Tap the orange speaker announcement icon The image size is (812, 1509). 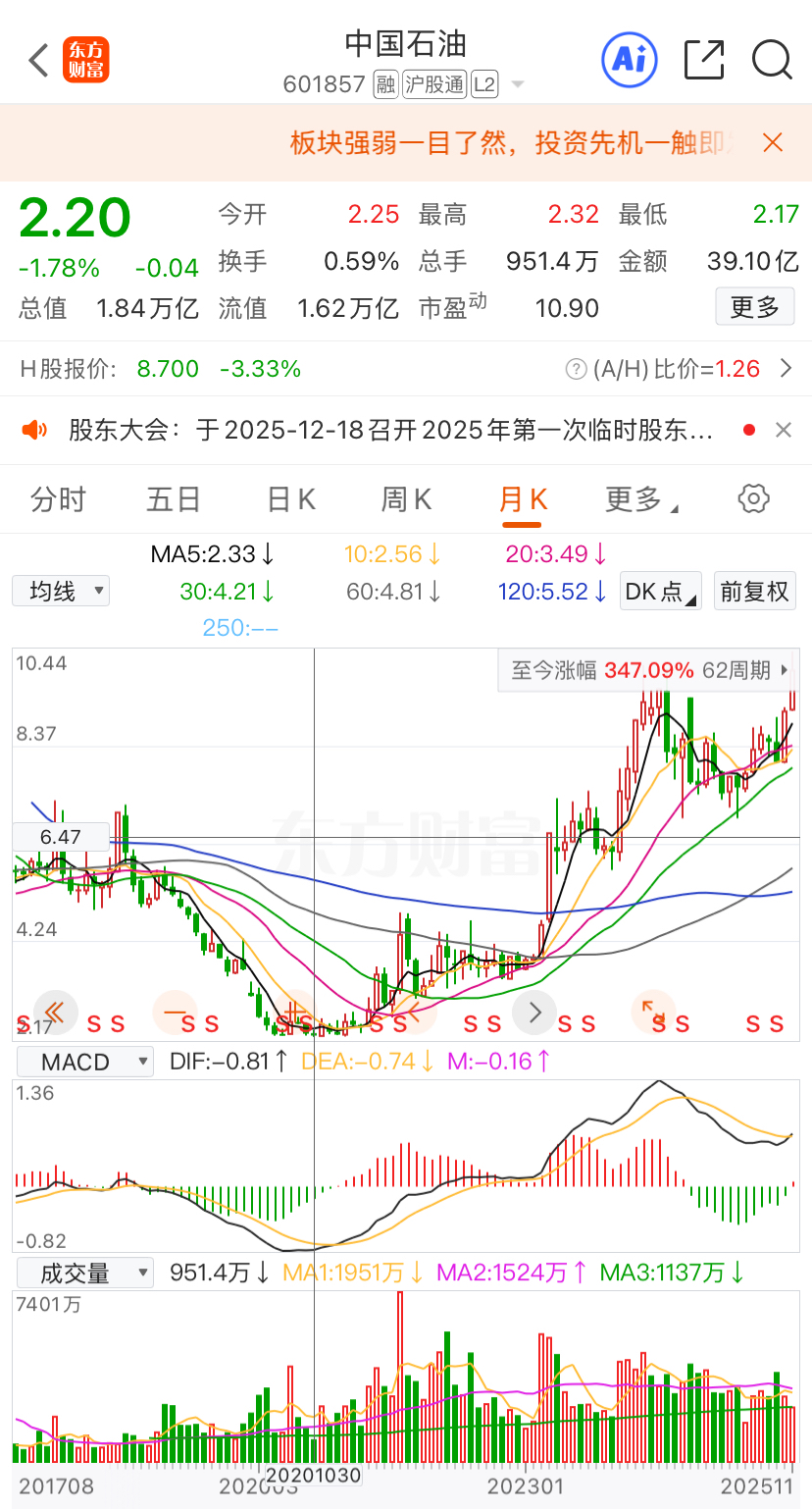pos(34,430)
